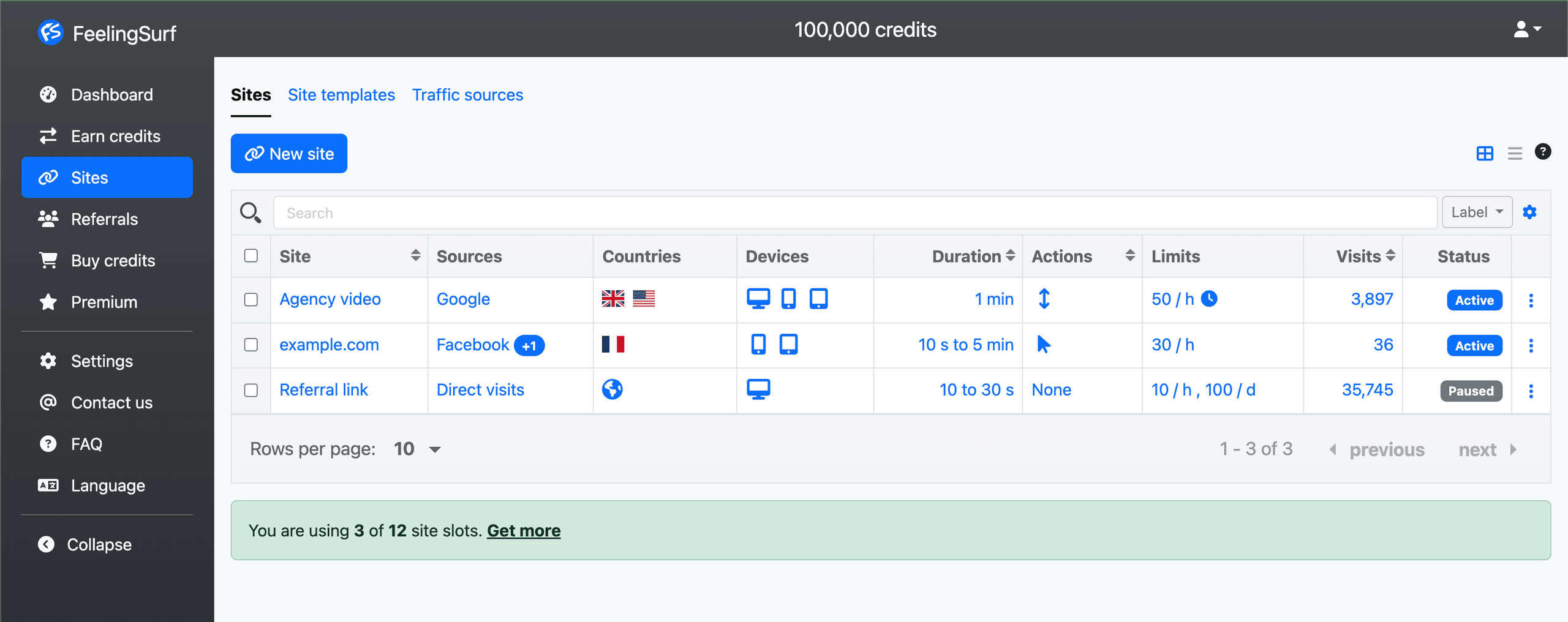Check the example.com row checkbox
Screen dimensions: 1568x622
click(x=251, y=345)
